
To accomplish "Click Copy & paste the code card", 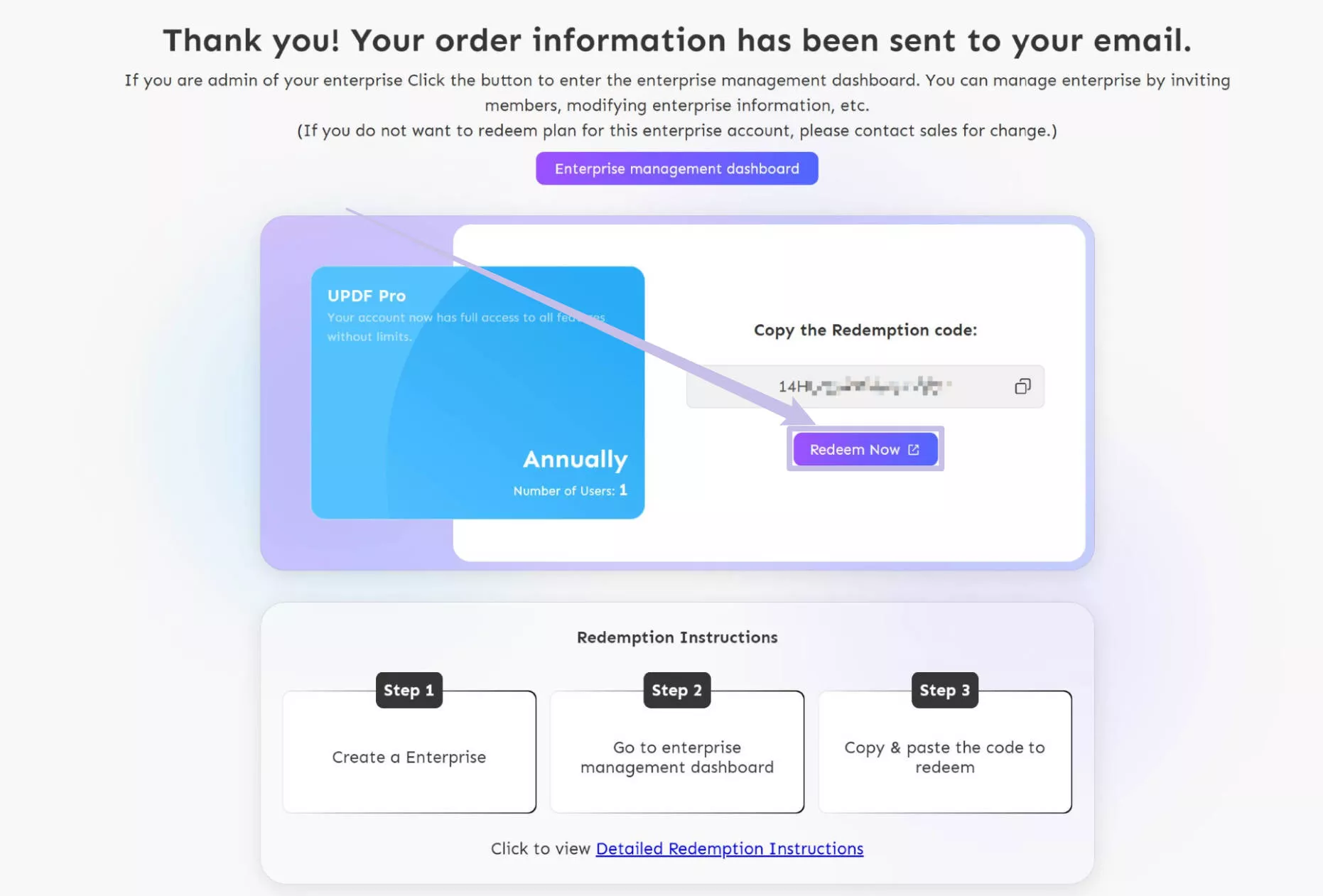I will pos(945,752).
